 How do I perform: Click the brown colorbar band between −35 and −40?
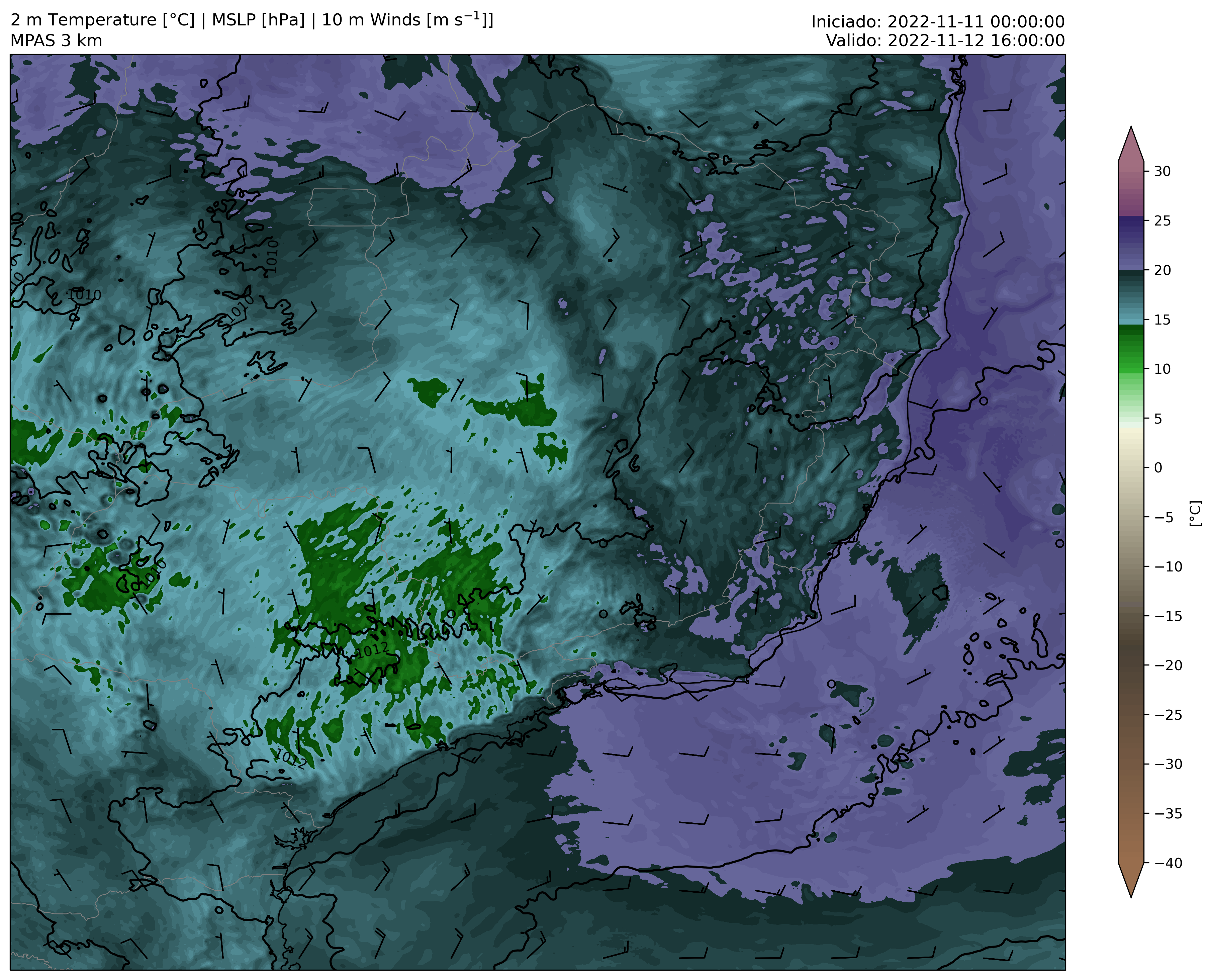coord(1131,838)
